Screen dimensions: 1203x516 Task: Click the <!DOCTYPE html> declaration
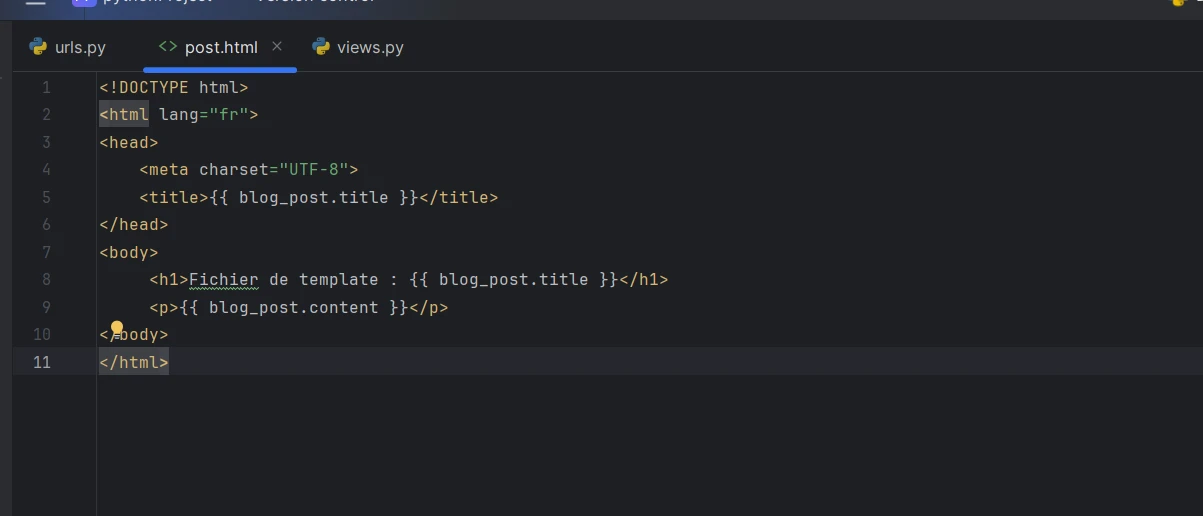(x=173, y=88)
